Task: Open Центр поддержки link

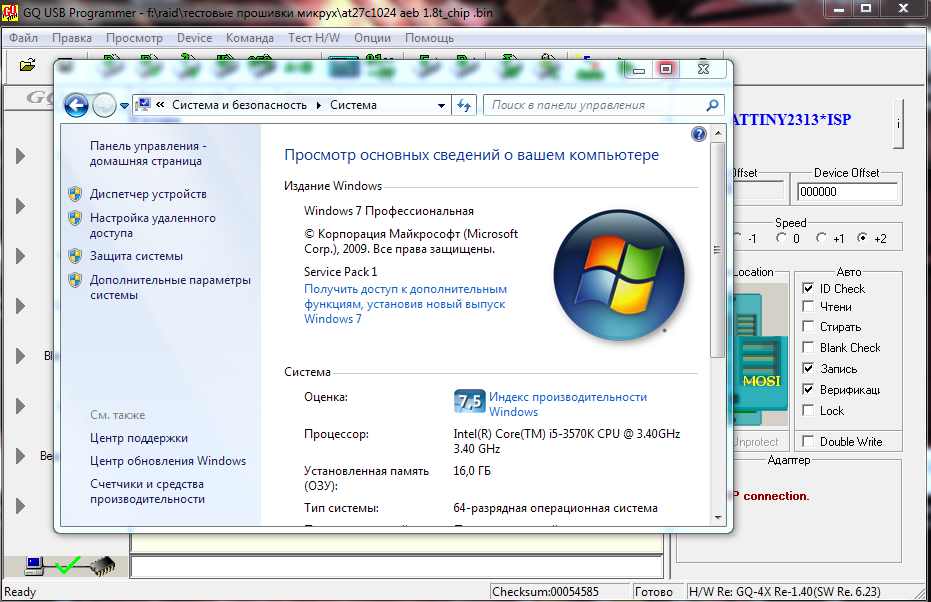Action: pyautogui.click(x=139, y=438)
